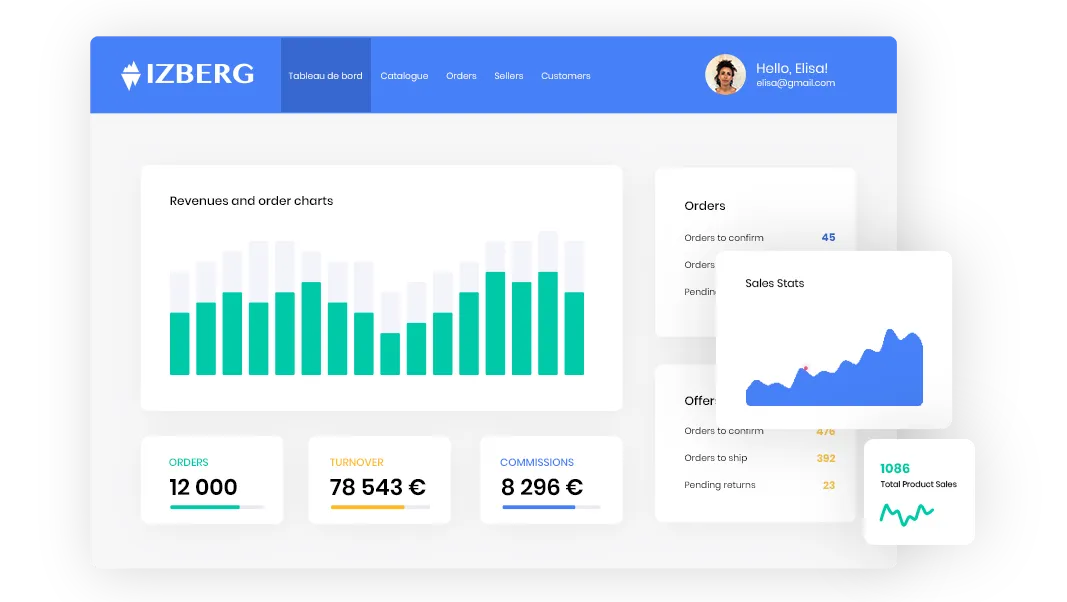Click the Hello, Elisa! greeting text
Image resolution: width=1067 pixels, height=602 pixels.
tap(791, 68)
